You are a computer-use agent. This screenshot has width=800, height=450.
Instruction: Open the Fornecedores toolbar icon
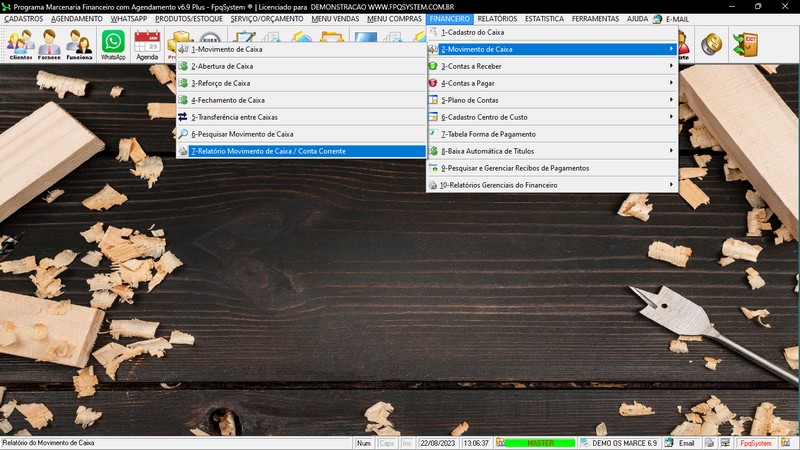pos(49,44)
